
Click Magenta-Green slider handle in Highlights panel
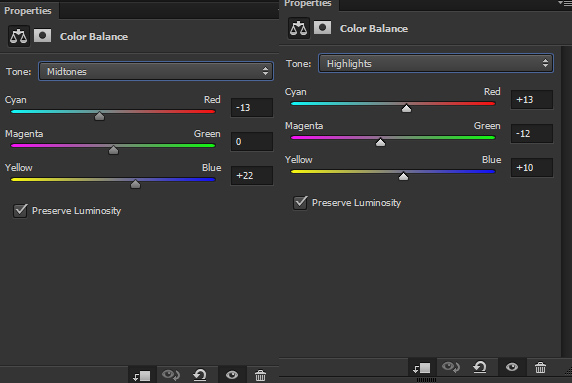pyautogui.click(x=380, y=142)
